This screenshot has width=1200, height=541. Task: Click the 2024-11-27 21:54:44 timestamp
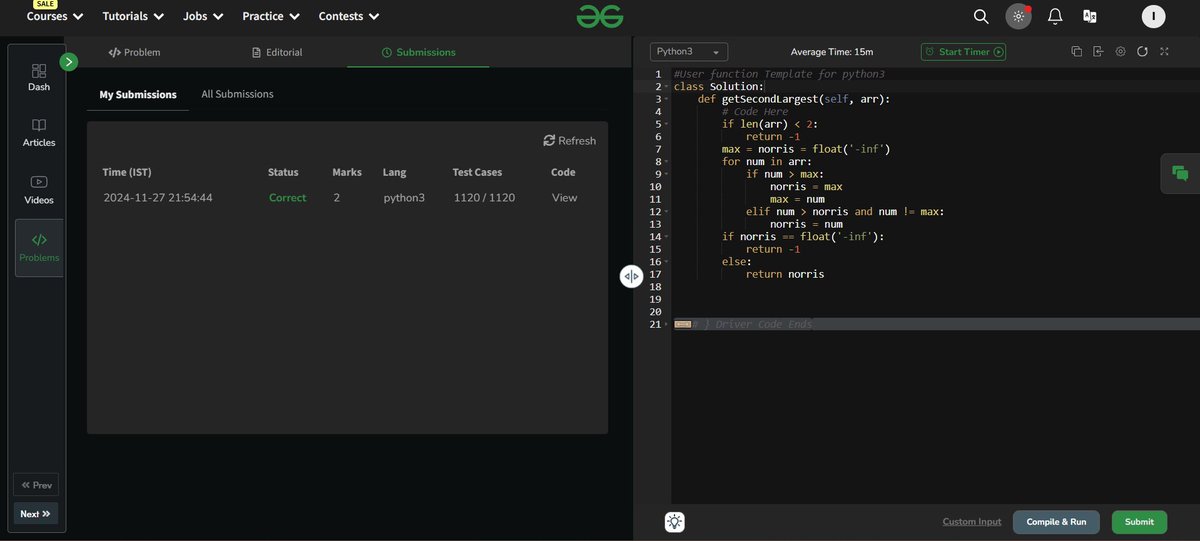pos(158,198)
